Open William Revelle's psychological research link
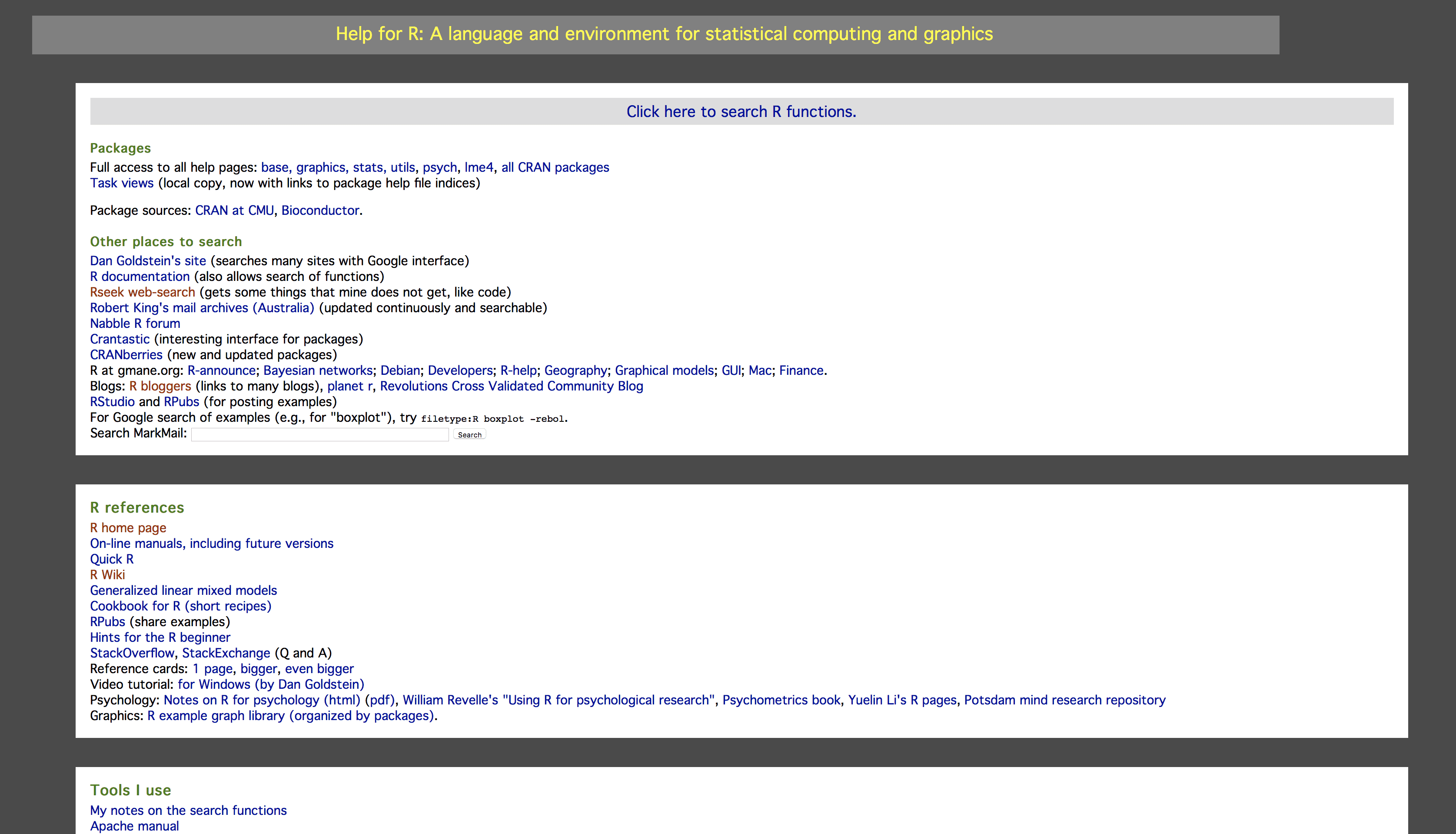 559,700
